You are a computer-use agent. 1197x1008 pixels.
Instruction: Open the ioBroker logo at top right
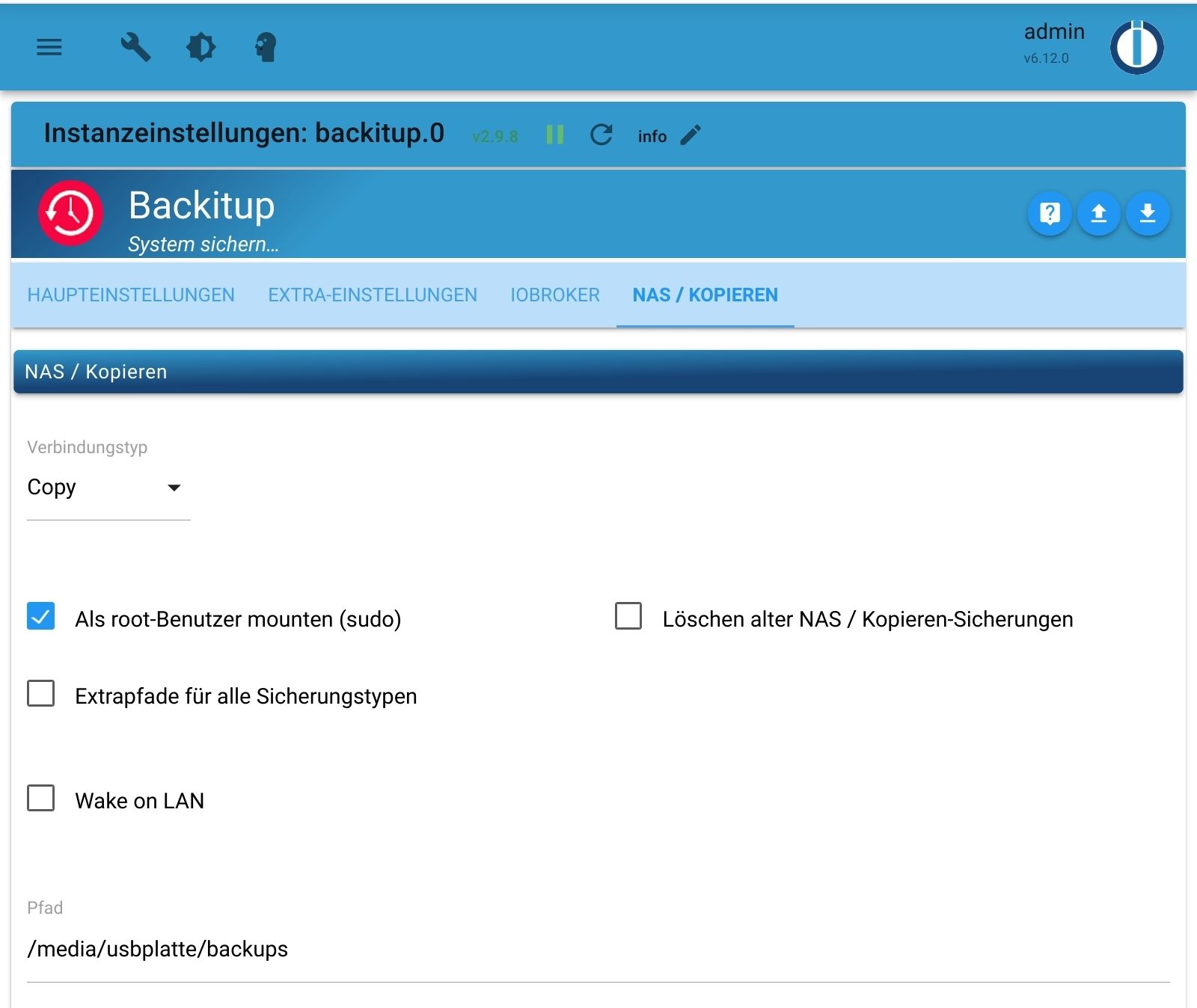tap(1136, 47)
